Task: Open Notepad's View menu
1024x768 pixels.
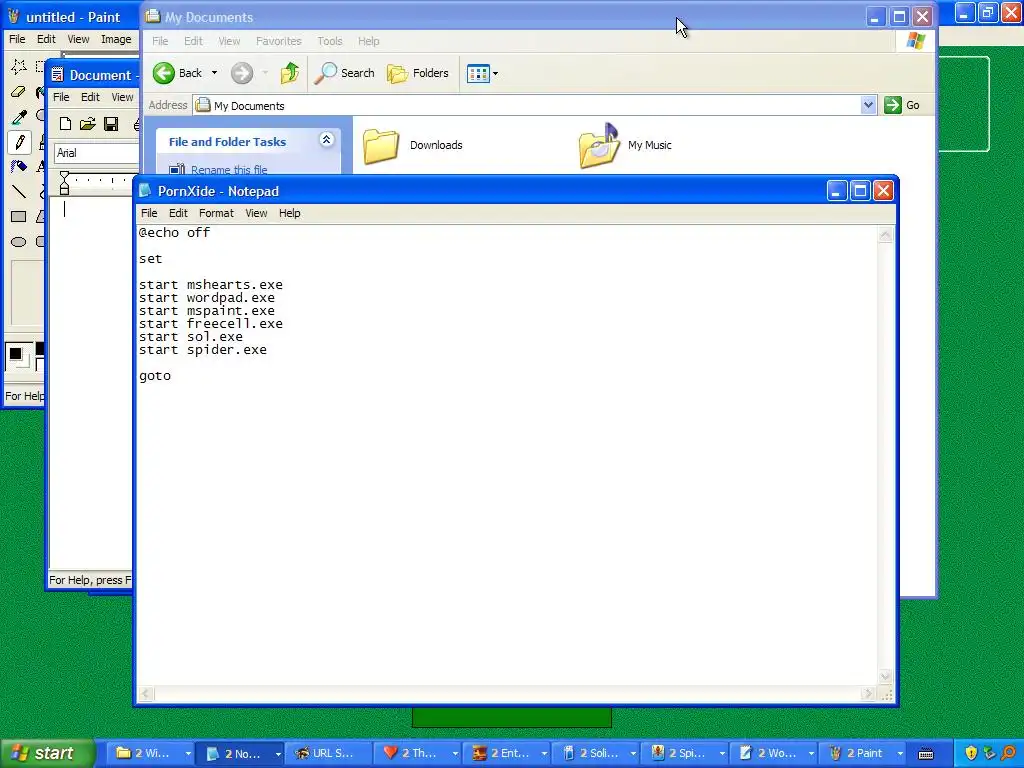Action: [x=256, y=213]
